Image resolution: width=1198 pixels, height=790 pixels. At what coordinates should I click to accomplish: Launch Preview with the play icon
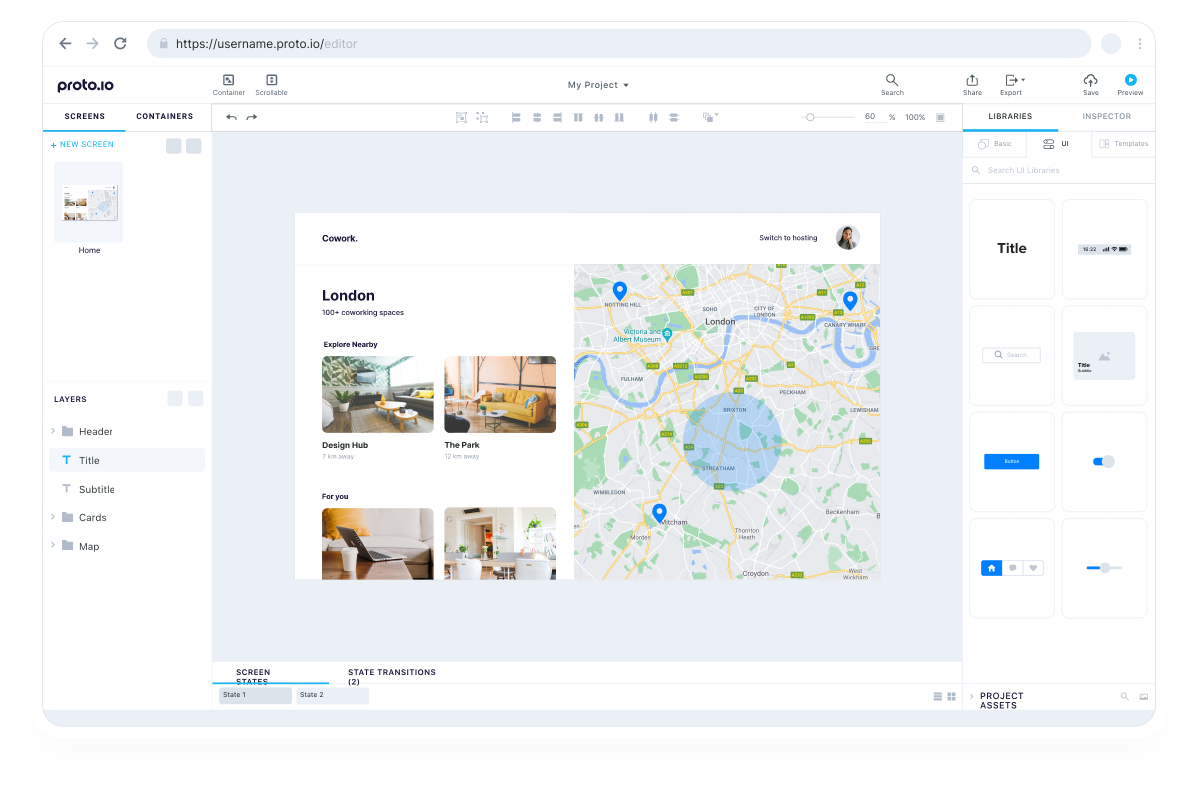(1130, 80)
